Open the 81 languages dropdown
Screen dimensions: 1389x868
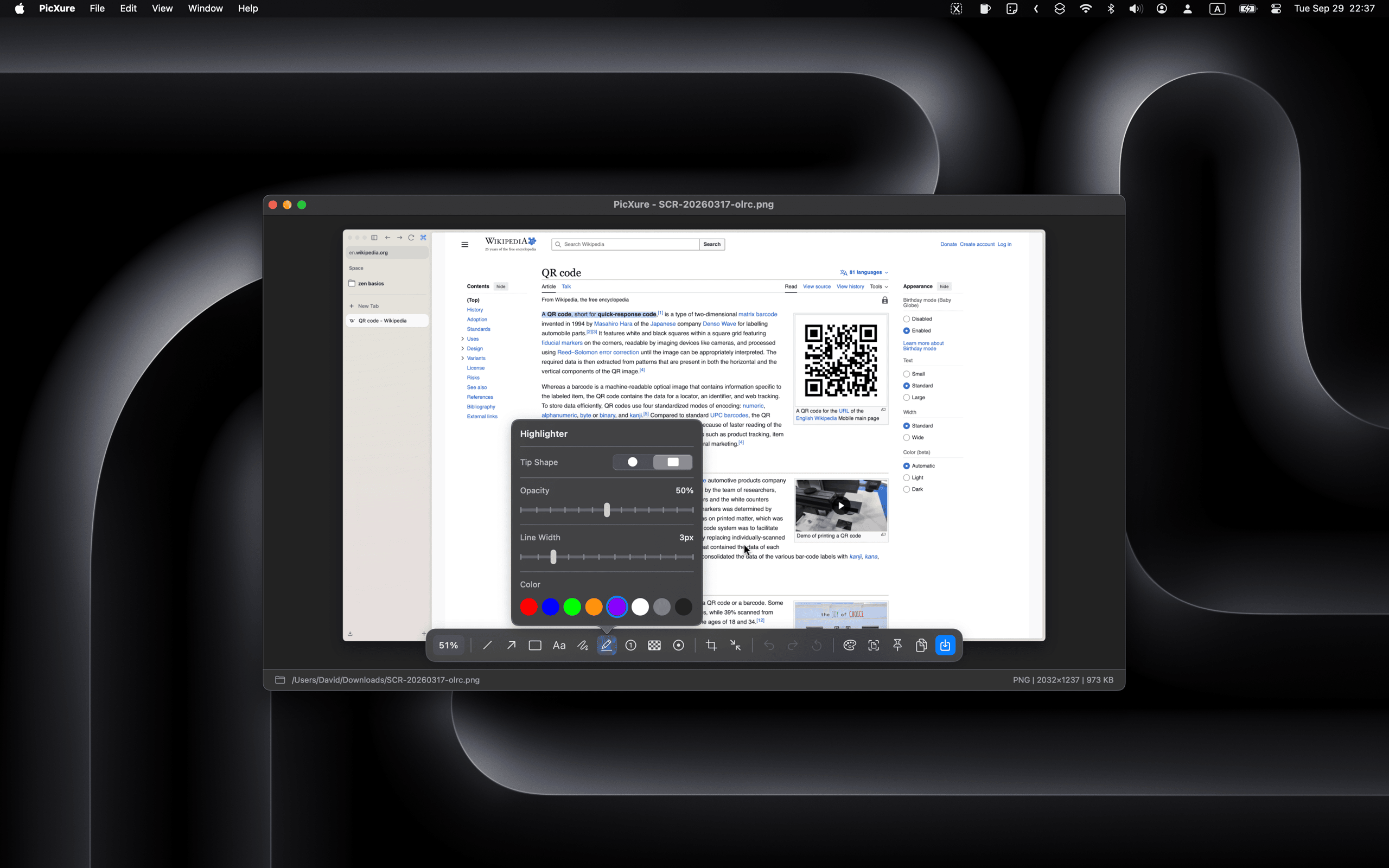tap(864, 273)
